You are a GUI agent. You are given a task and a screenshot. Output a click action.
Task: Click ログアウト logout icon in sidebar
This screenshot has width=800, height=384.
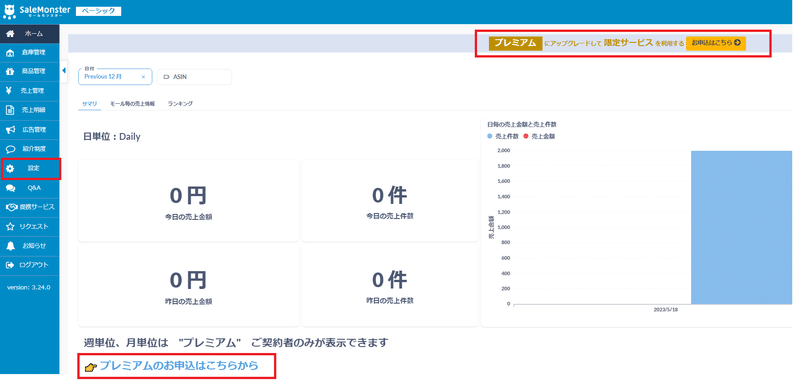10,265
